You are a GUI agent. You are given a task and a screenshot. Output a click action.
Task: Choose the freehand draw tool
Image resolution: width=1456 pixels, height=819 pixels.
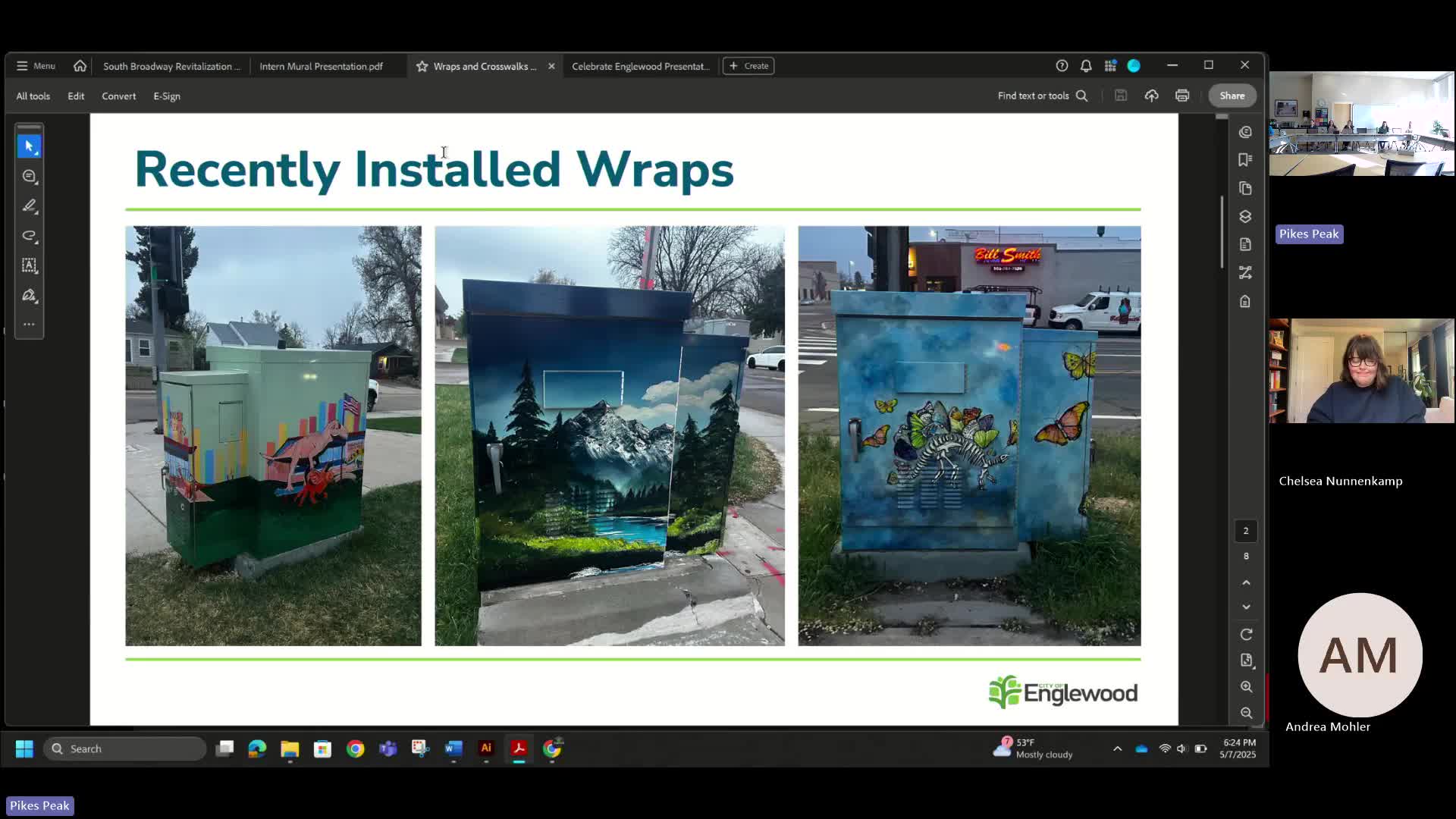(29, 236)
